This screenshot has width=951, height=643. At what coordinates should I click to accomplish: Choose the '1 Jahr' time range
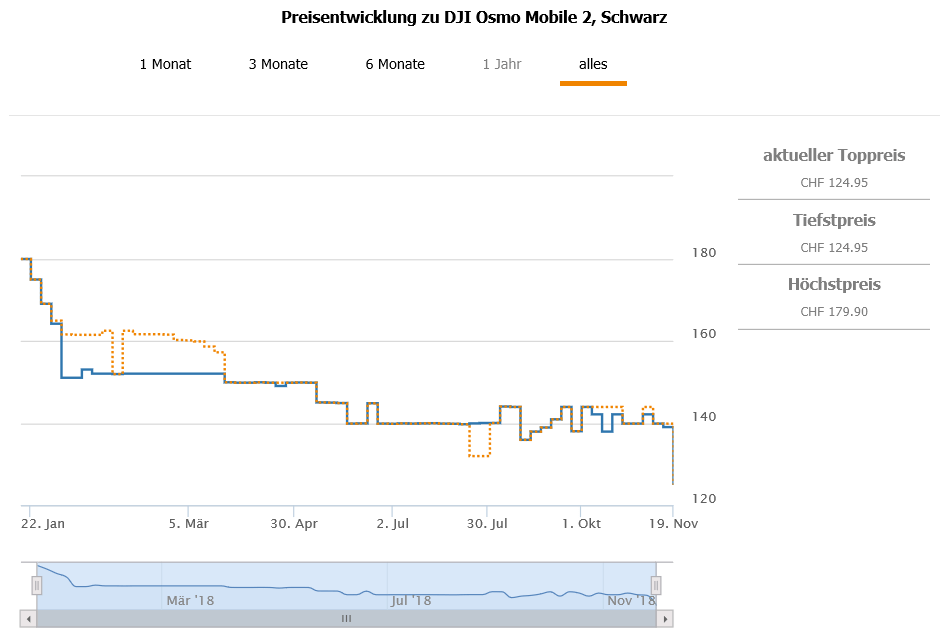(x=502, y=65)
